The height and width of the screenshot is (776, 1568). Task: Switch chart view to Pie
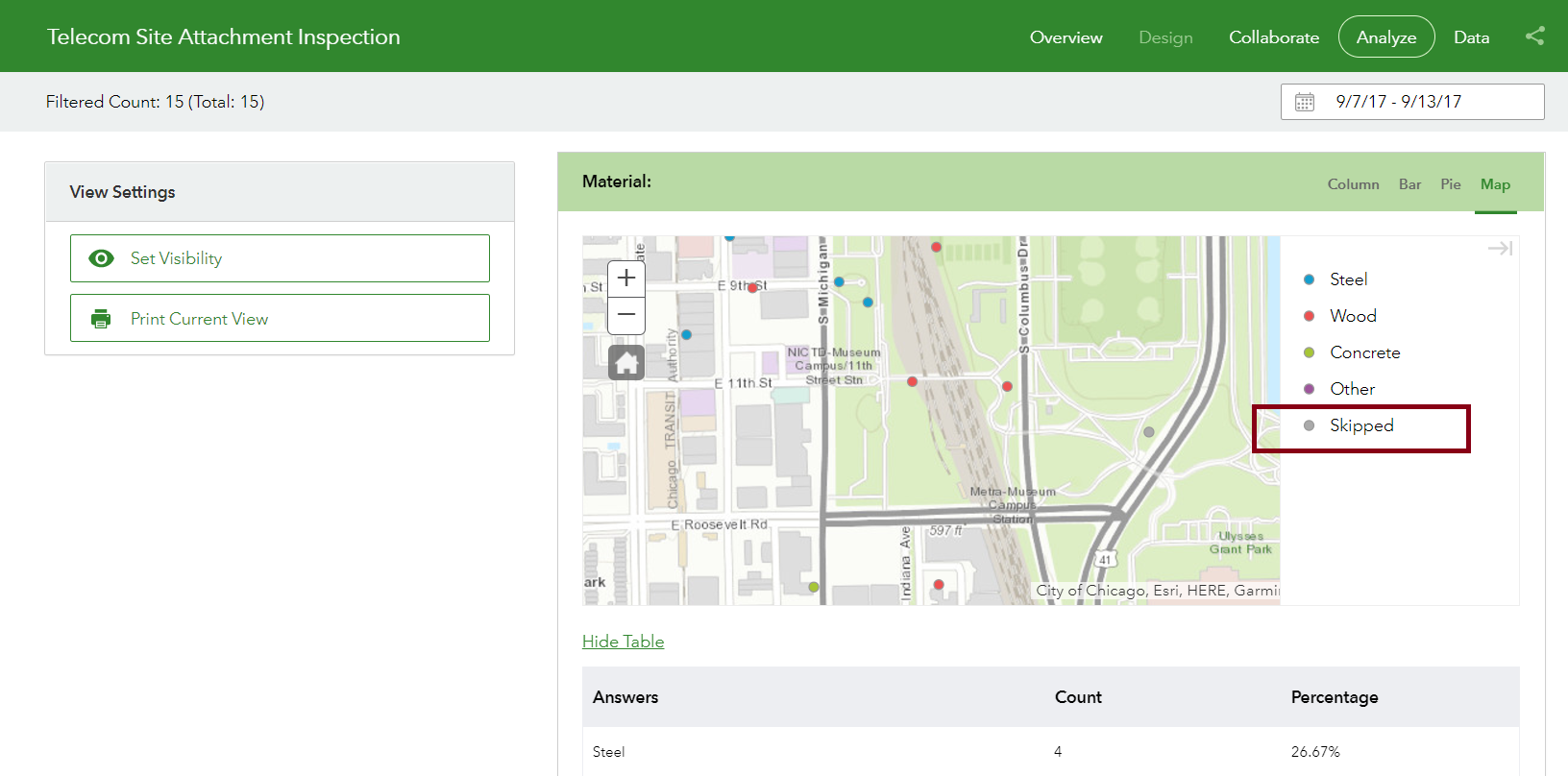[1451, 184]
